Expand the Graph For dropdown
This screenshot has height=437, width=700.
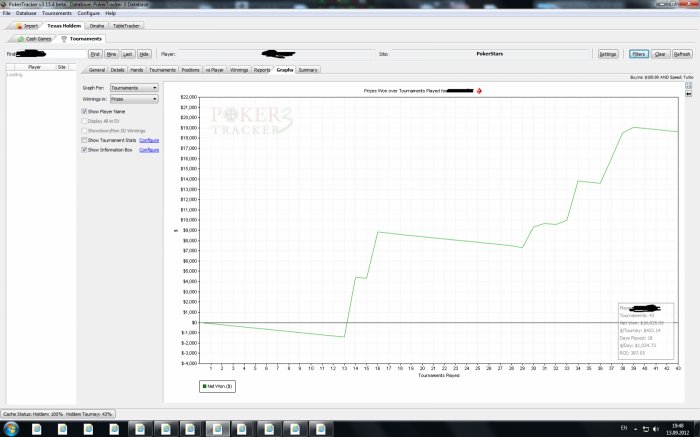(x=134, y=88)
